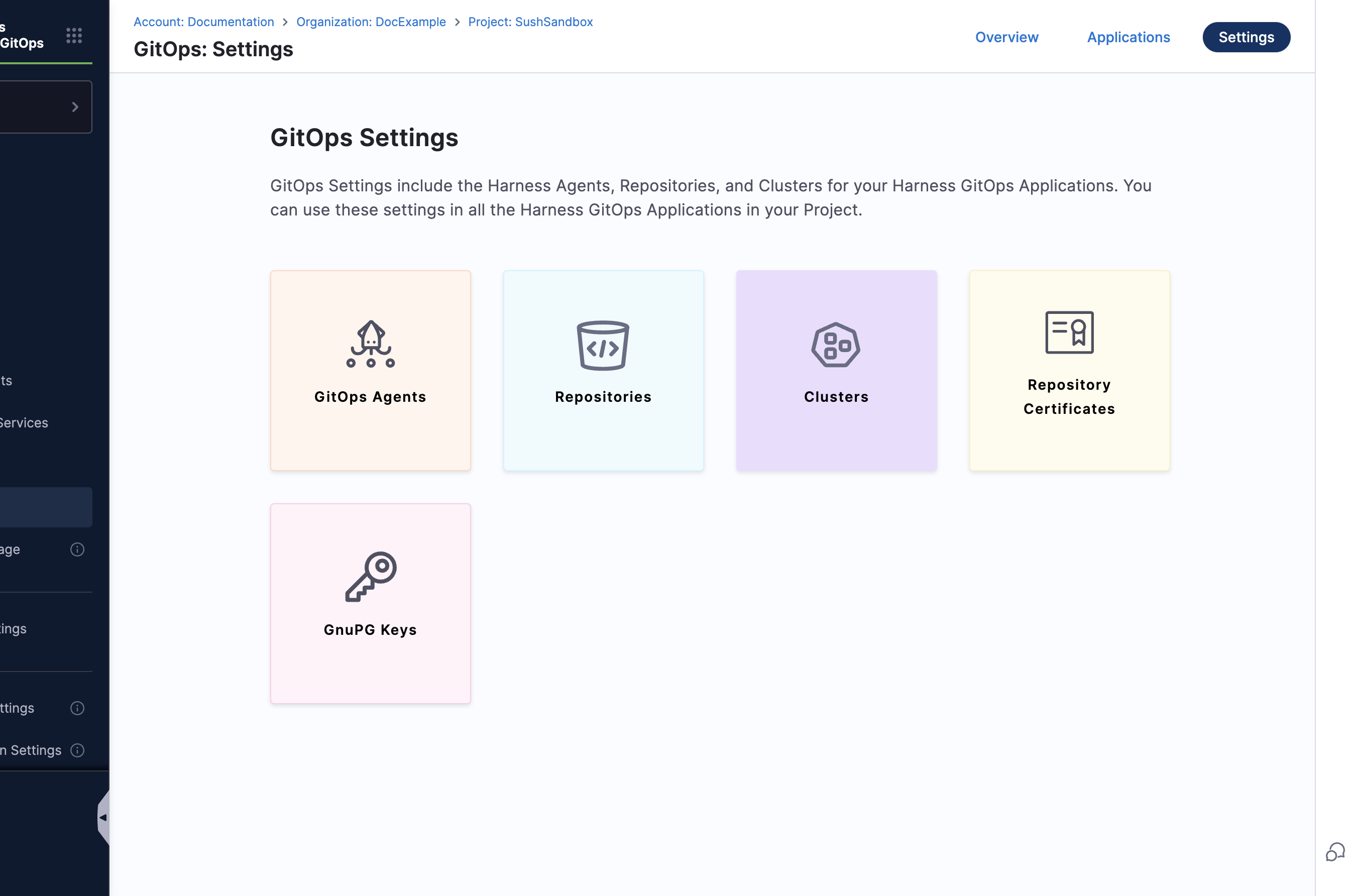
Task: Click the 'GitOps: Settings' page title
Action: point(213,49)
